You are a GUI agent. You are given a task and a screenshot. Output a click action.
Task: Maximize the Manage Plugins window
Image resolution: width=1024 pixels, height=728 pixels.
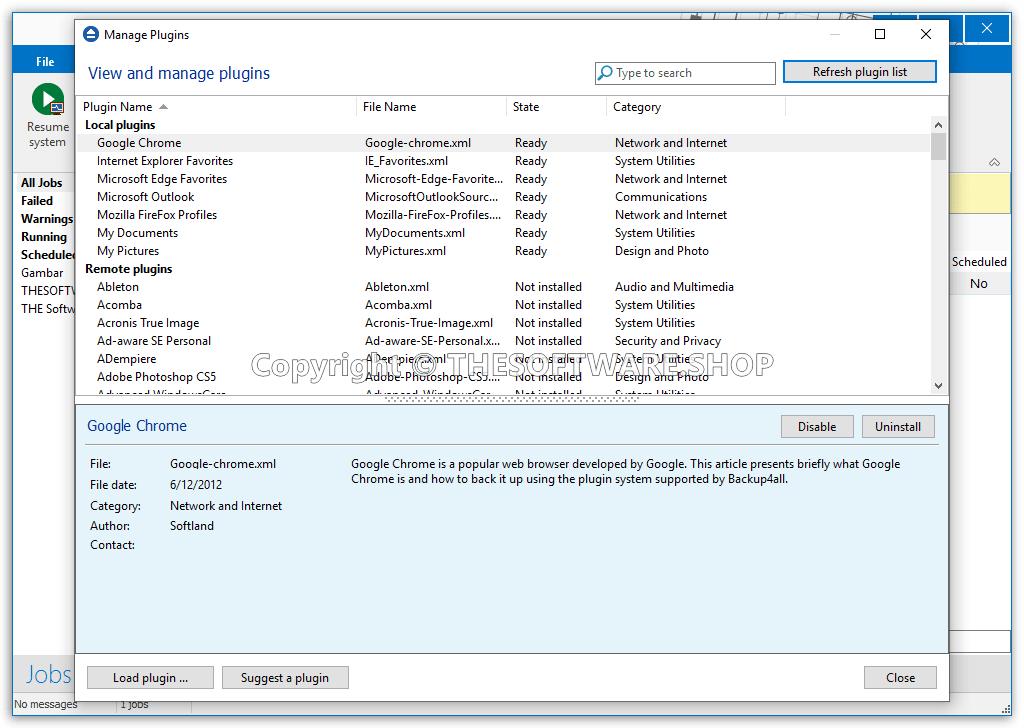[x=880, y=34]
